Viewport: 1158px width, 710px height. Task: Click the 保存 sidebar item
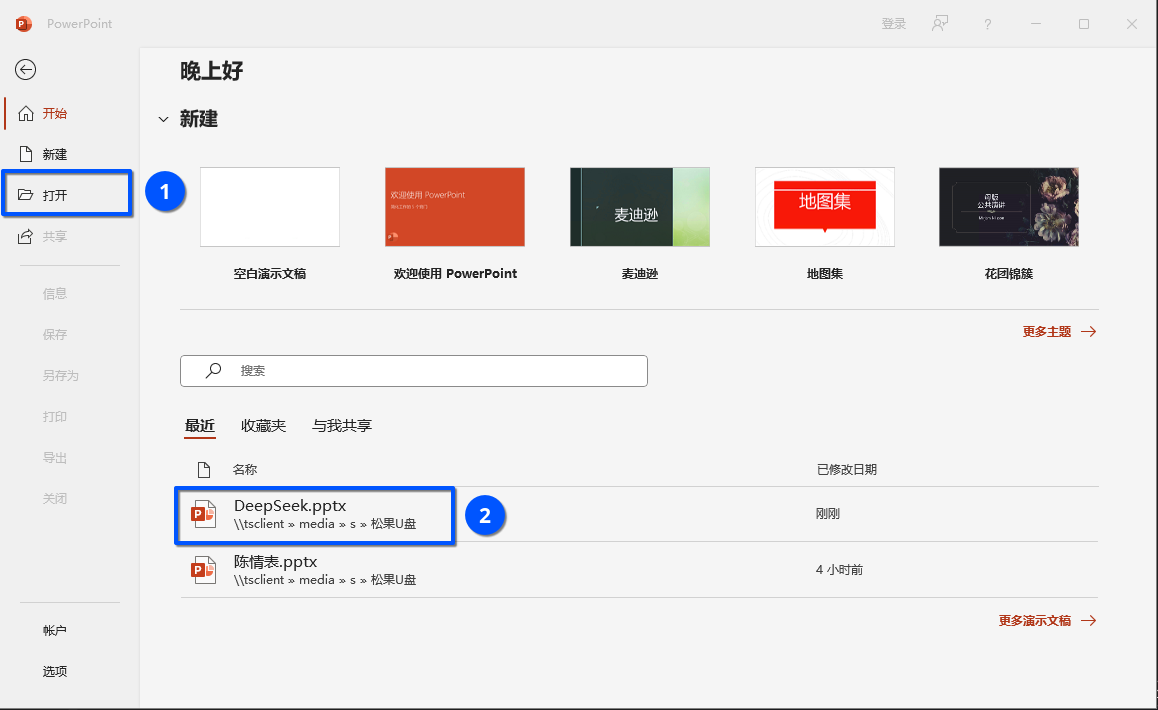tap(55, 335)
